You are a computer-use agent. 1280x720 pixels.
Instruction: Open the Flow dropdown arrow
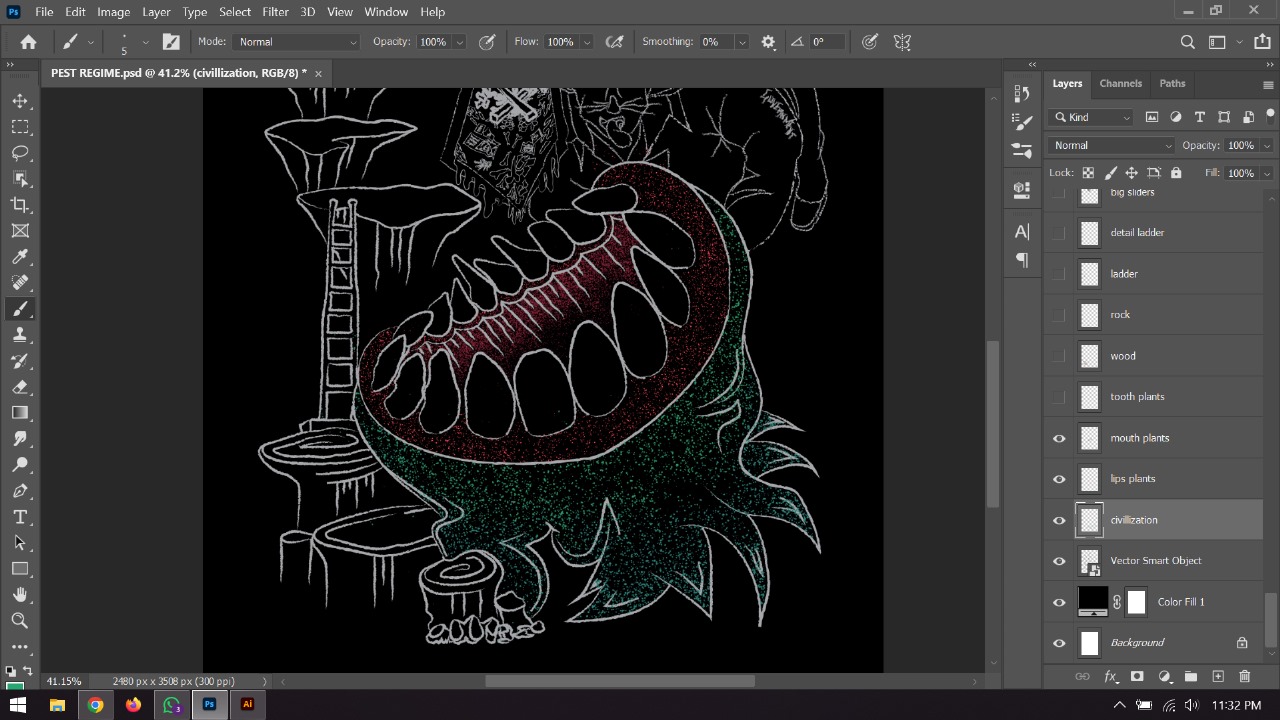[x=587, y=42]
